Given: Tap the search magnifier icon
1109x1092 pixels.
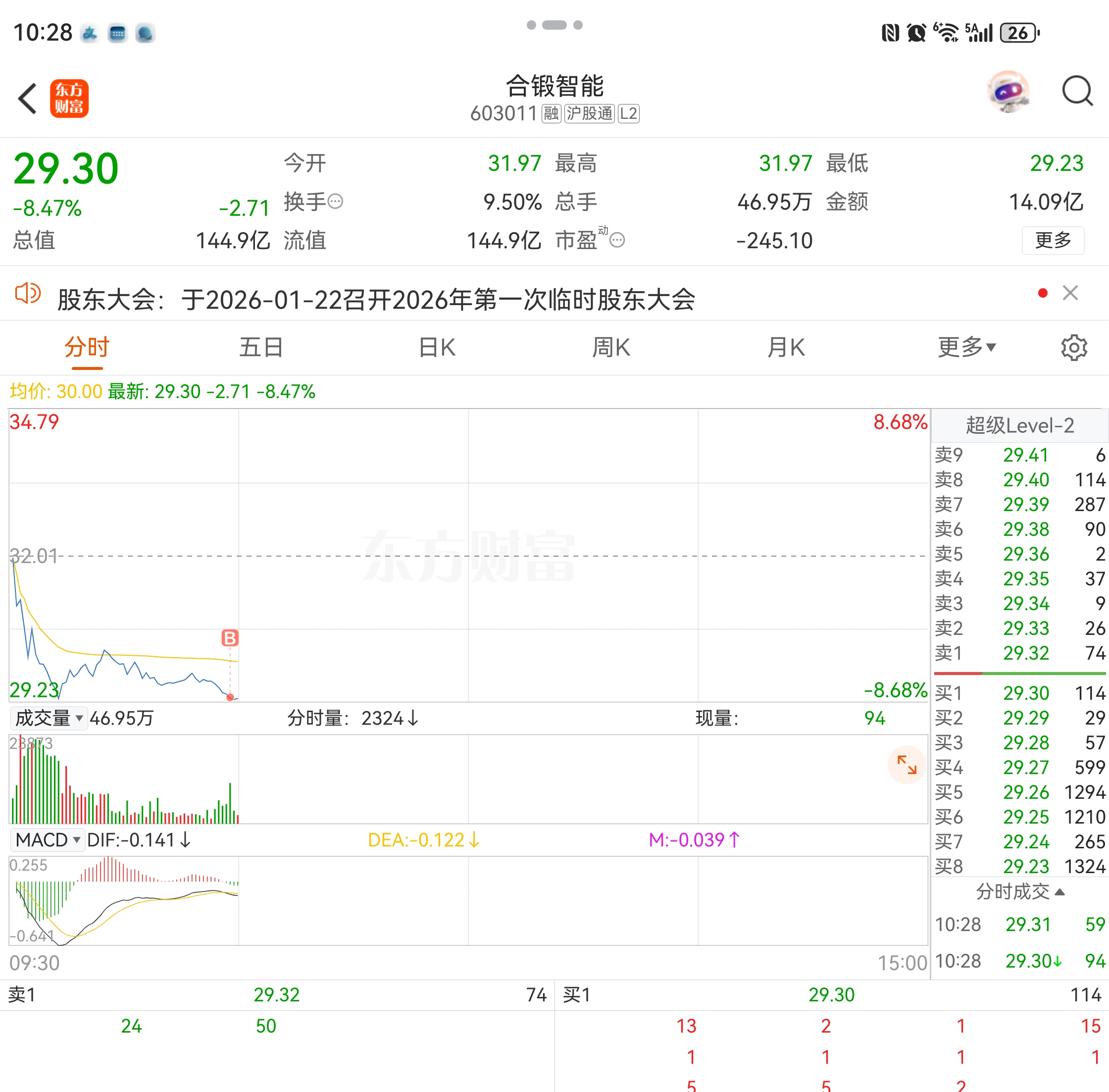Looking at the screenshot, I should tap(1077, 92).
